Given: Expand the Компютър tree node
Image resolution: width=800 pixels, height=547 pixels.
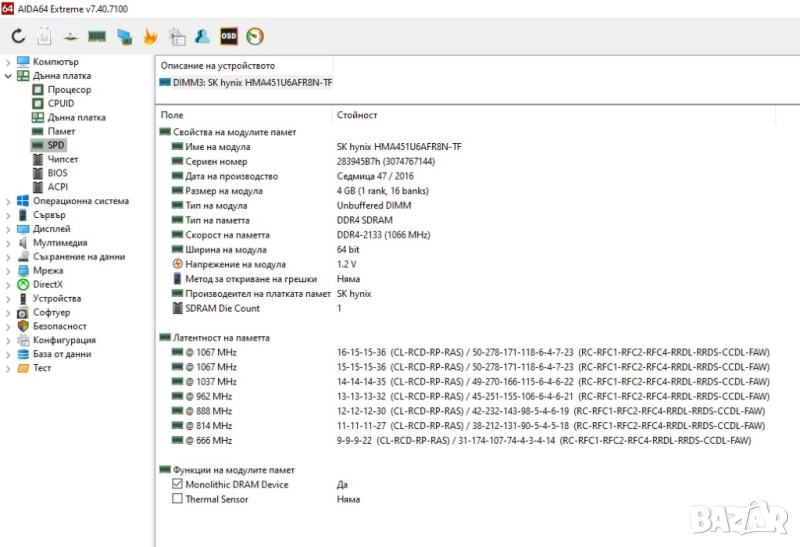Looking at the screenshot, I should pyautogui.click(x=8, y=62).
